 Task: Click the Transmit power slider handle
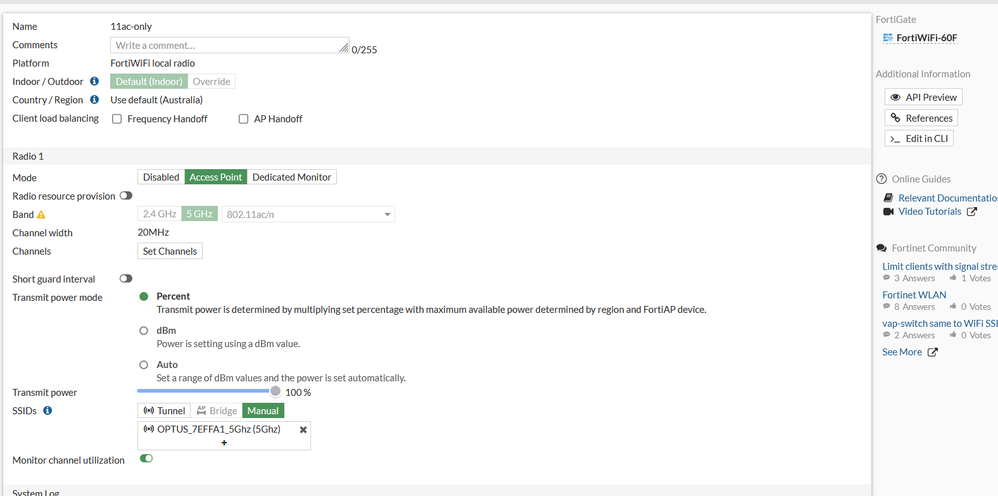pyautogui.click(x=275, y=392)
